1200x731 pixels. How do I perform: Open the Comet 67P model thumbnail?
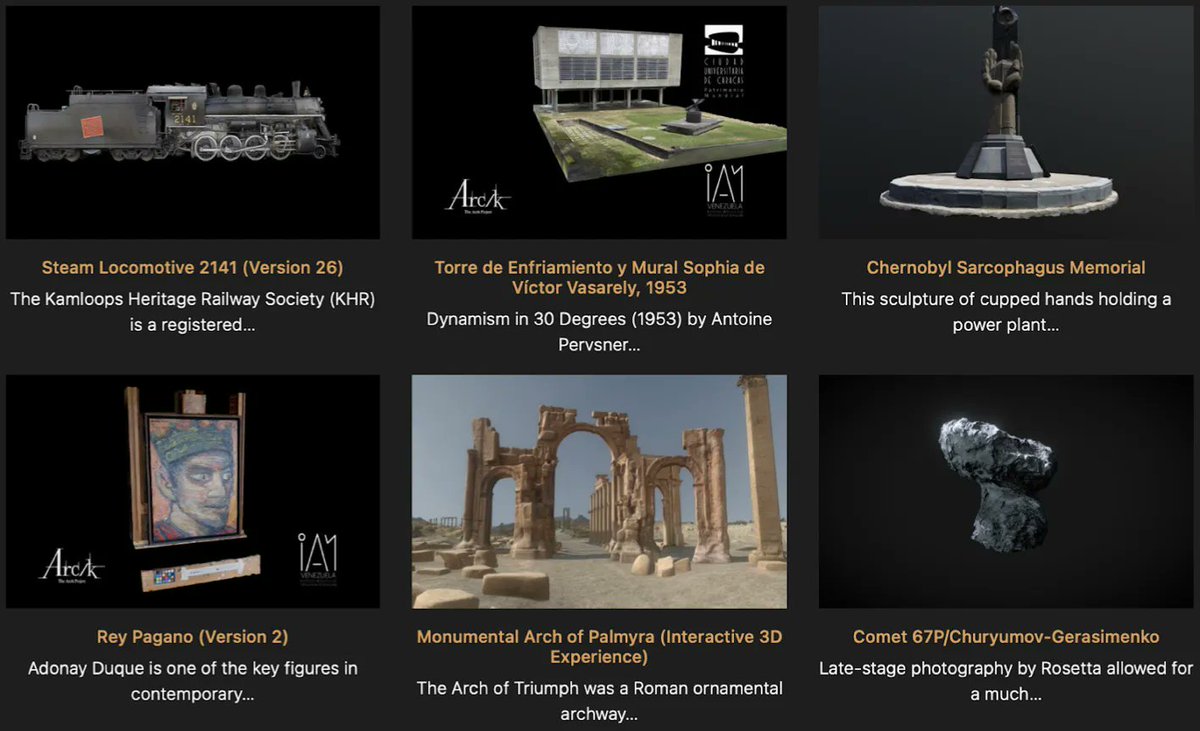coord(1006,492)
